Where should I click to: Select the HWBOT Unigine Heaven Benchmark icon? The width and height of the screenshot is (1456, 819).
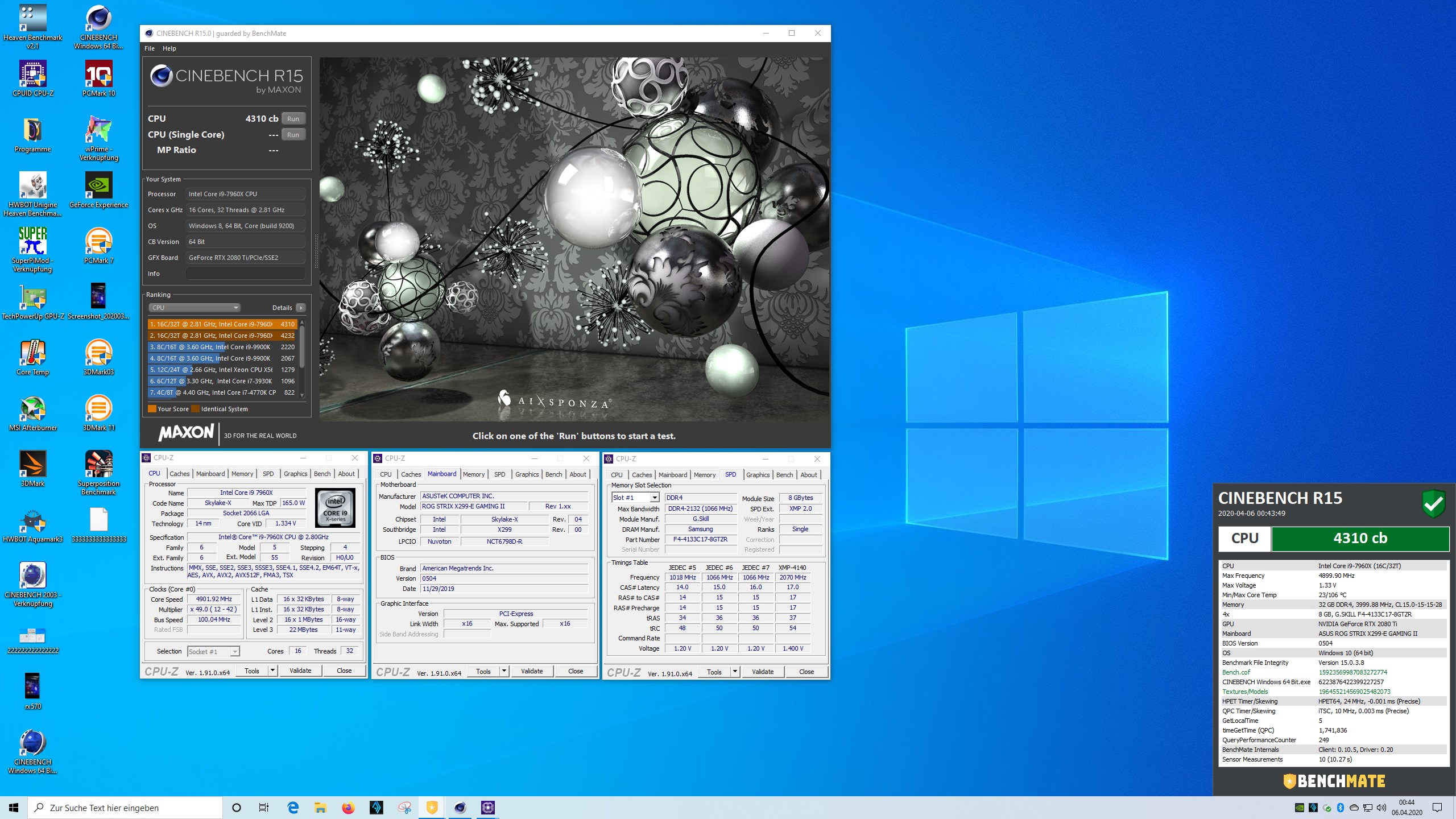coord(32,194)
